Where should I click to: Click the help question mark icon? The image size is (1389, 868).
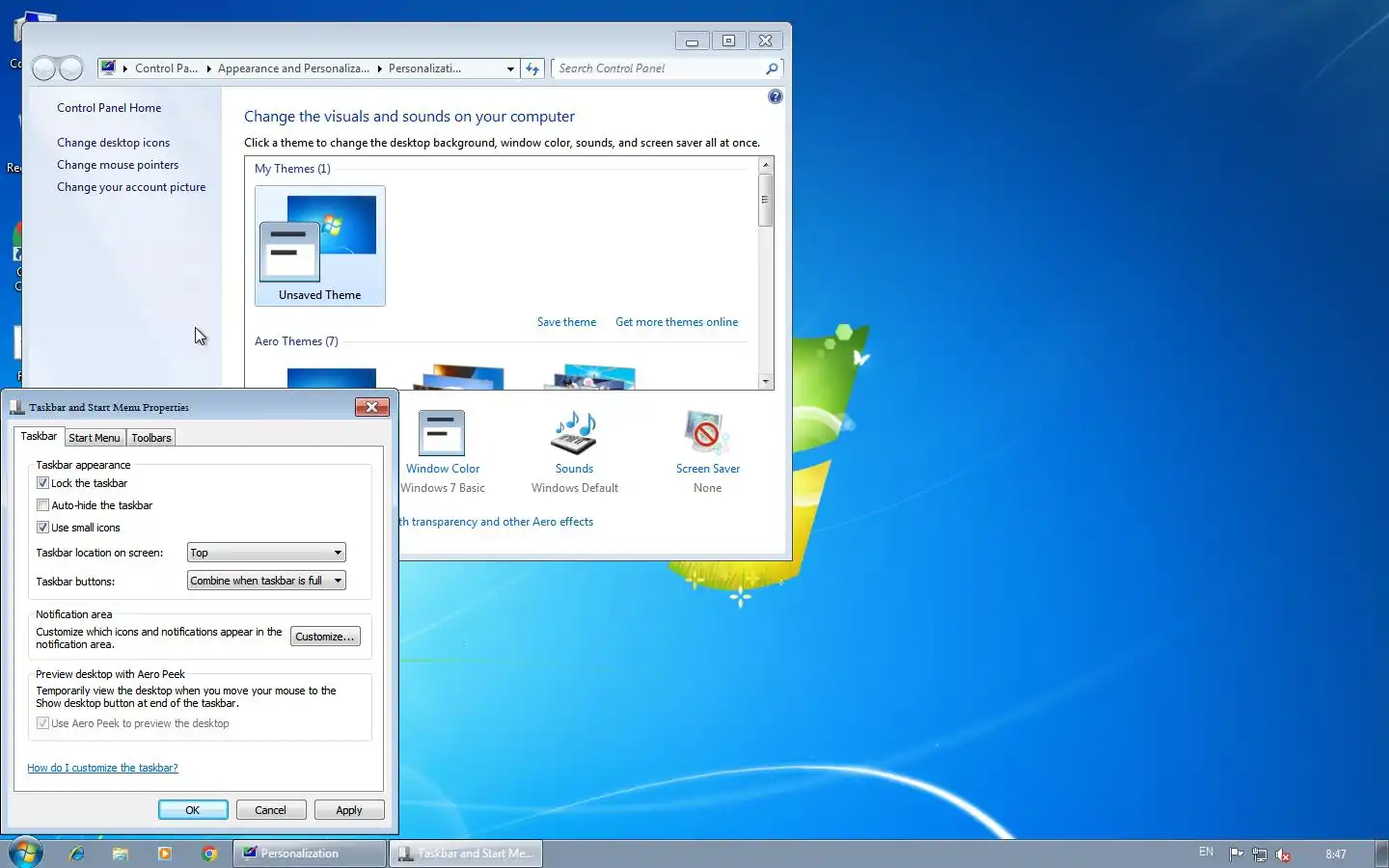coord(776,96)
